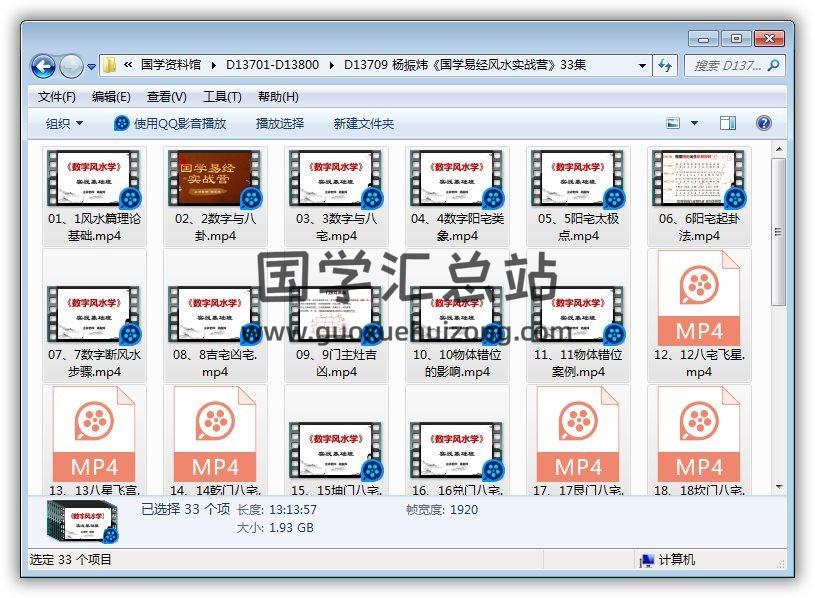The width and height of the screenshot is (815, 598).
Task: Open the 组织 dropdown menu
Action: click(x=64, y=123)
